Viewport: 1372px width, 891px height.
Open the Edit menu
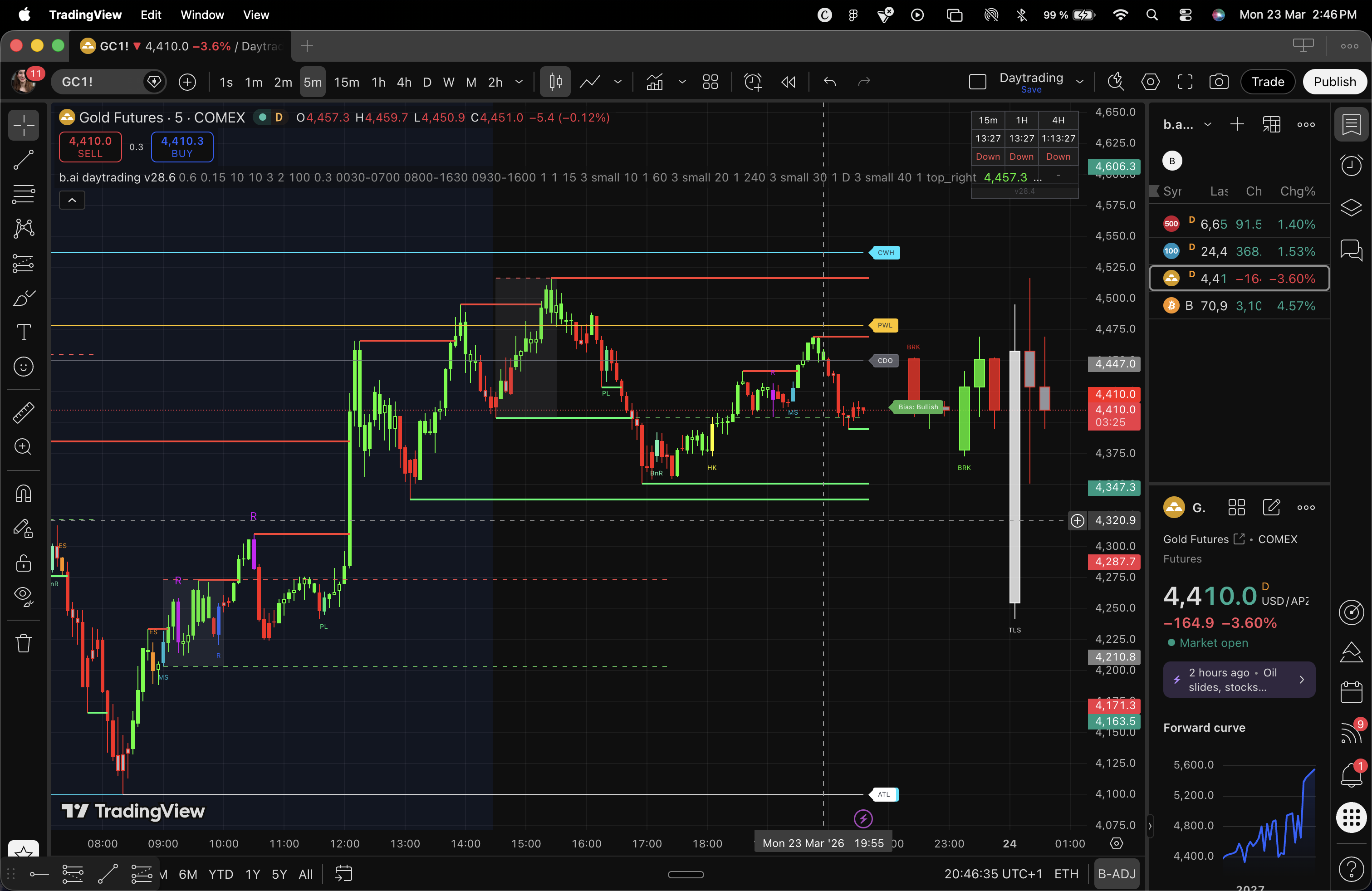[x=151, y=15]
